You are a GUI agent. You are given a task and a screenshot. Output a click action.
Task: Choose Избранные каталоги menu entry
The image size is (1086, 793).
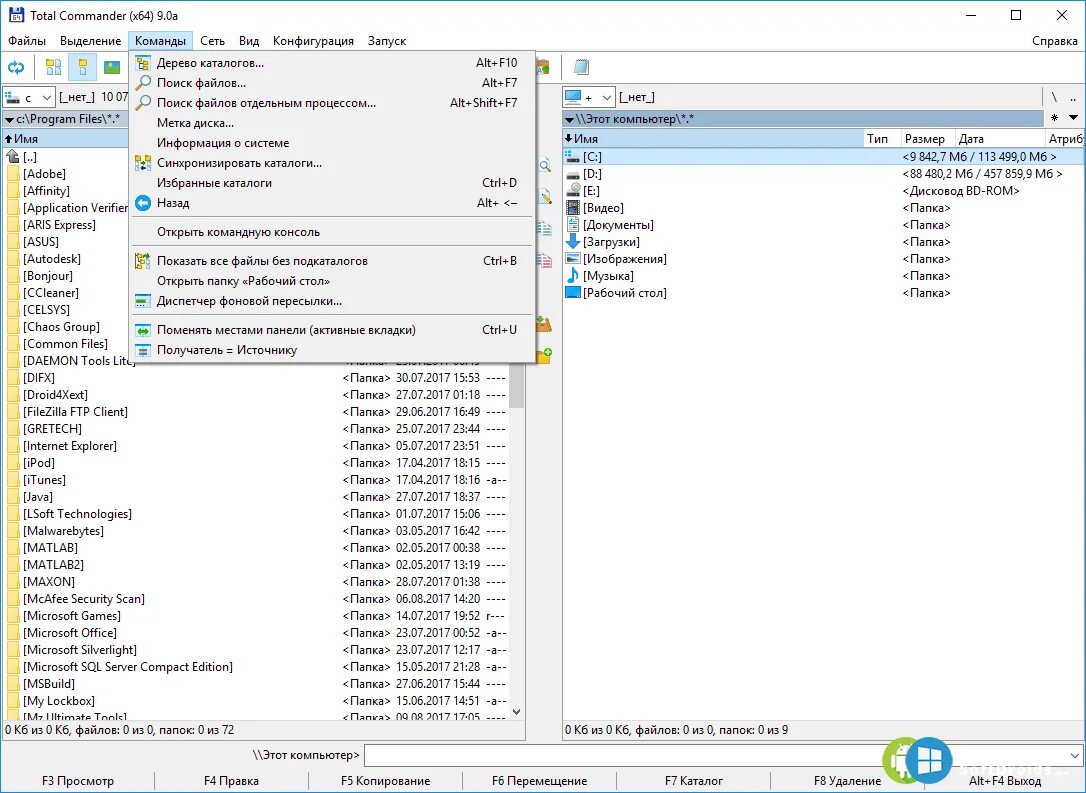click(332, 184)
